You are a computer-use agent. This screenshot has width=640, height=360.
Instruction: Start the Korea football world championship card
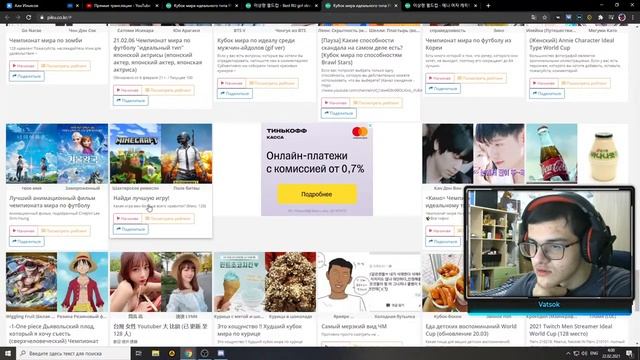click(x=440, y=78)
